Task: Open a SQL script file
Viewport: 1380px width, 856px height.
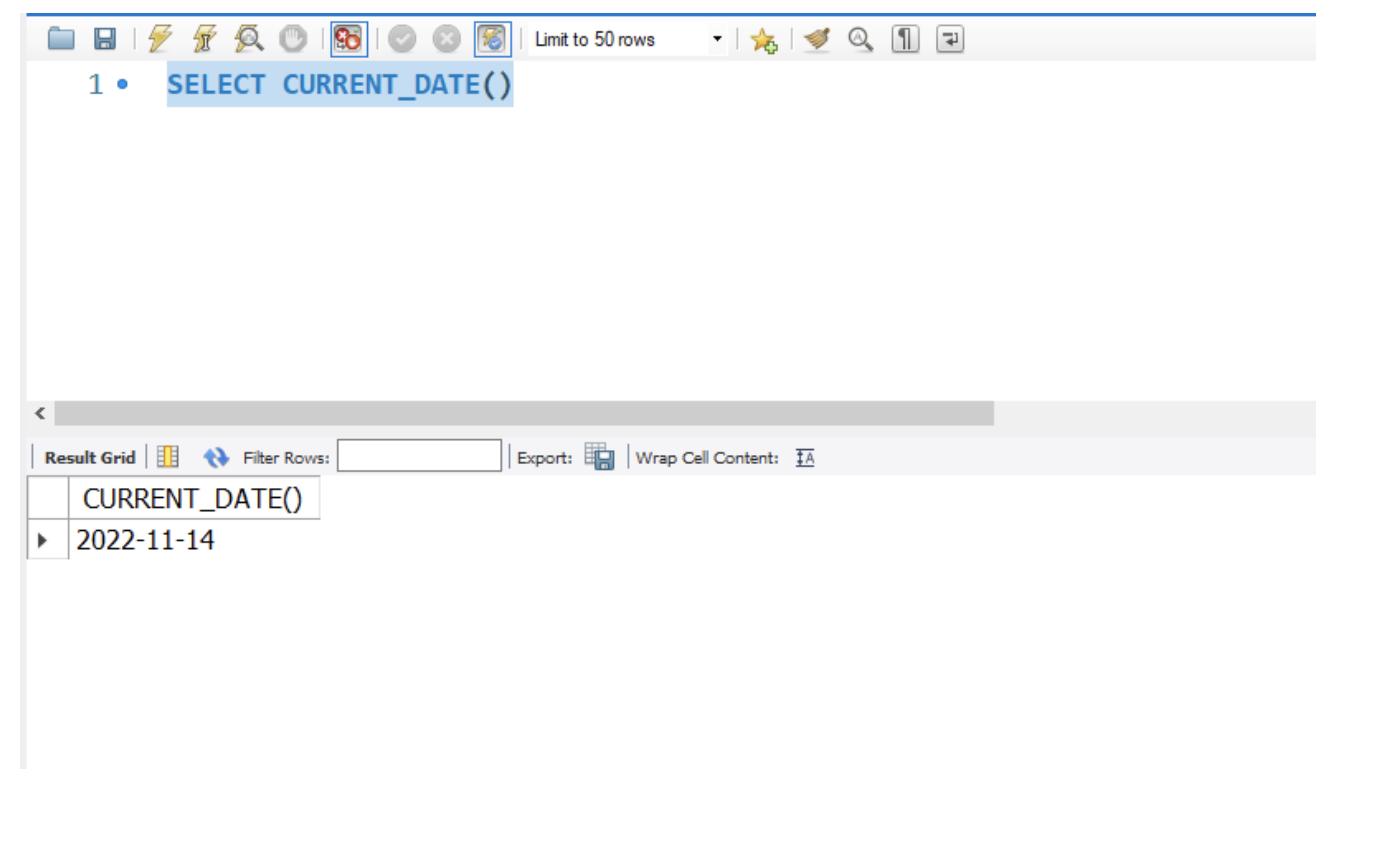Action: coord(62,40)
